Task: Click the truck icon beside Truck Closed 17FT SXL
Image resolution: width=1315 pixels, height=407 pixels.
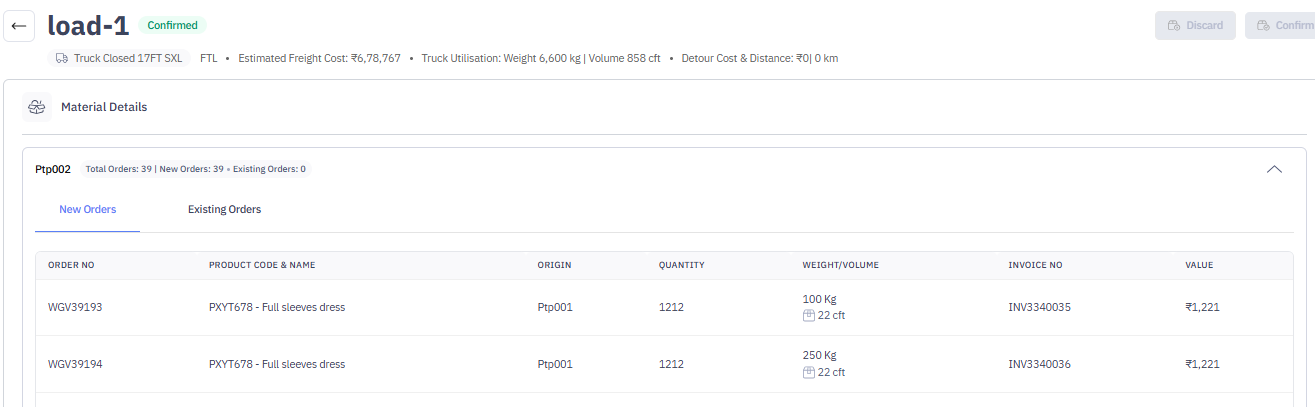Action: [x=62, y=58]
